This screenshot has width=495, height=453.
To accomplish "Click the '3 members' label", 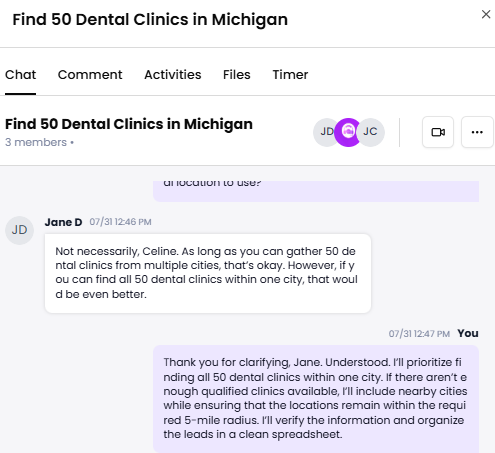I will pyautogui.click(x=36, y=142).
